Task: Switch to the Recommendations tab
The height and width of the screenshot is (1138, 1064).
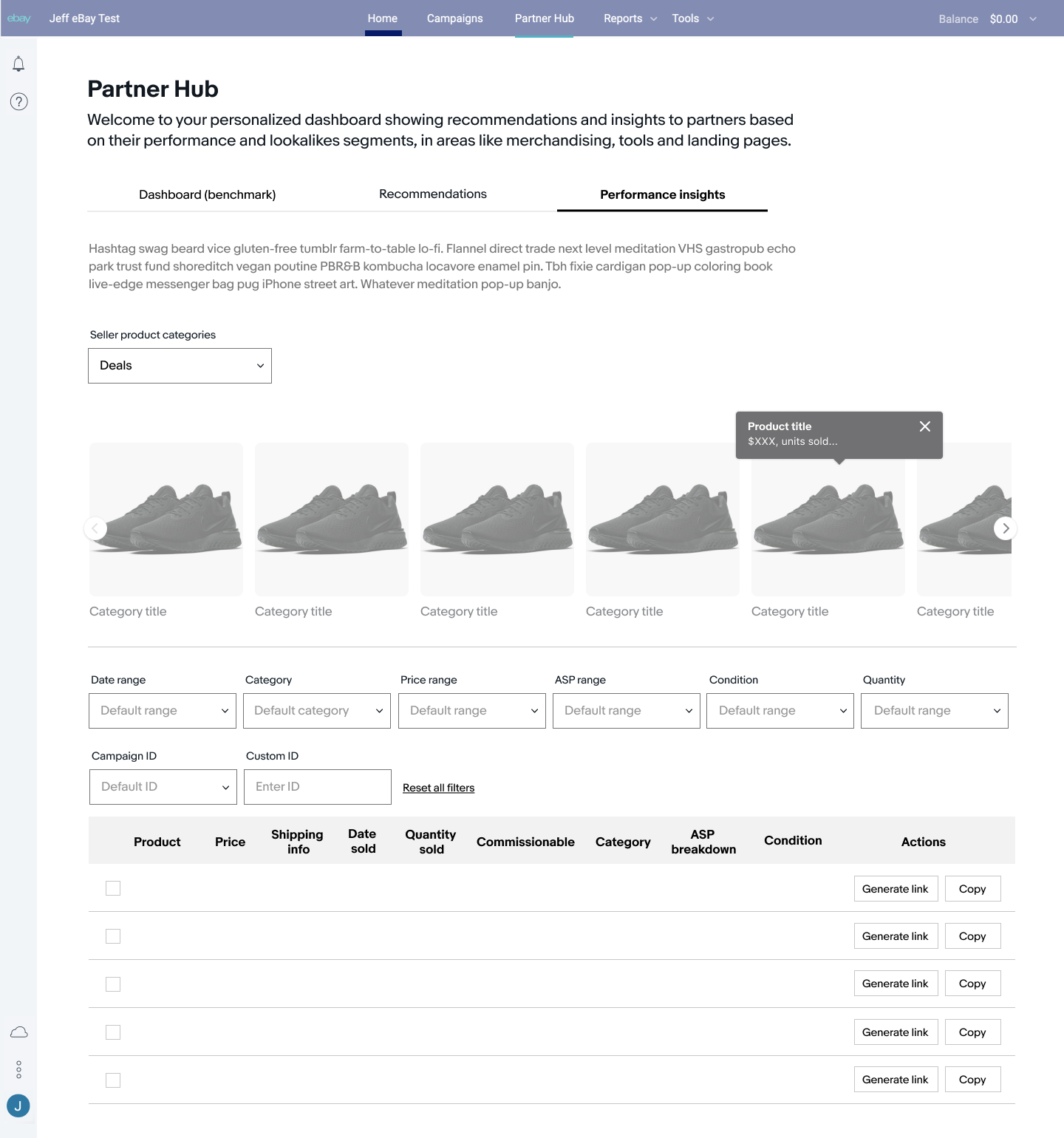Action: click(432, 194)
